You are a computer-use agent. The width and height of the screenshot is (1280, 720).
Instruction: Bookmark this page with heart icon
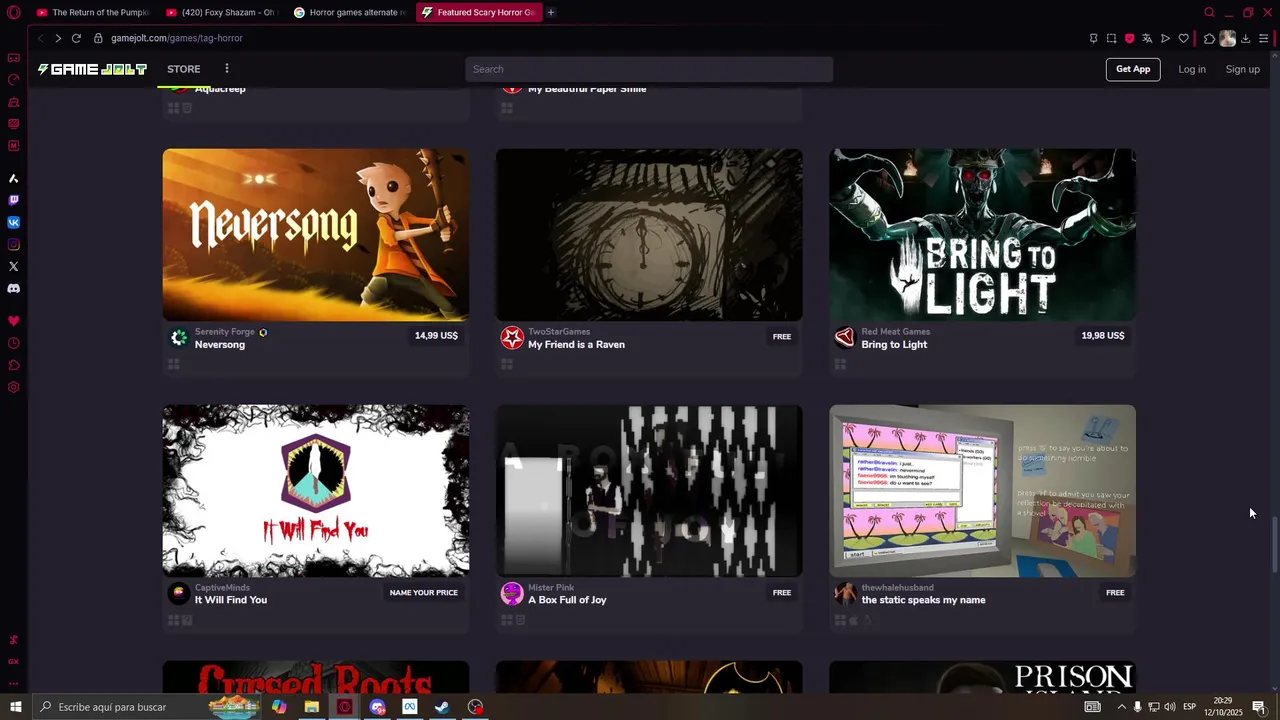point(1183,38)
